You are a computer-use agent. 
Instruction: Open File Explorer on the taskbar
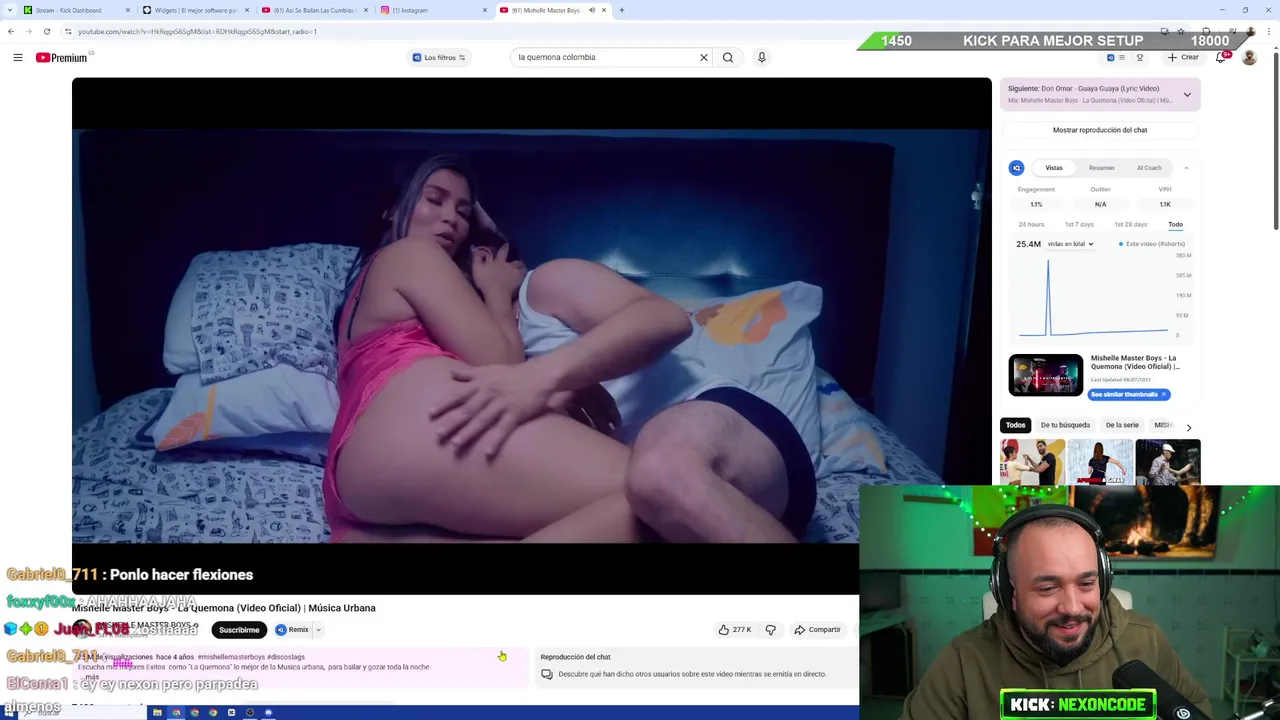157,713
